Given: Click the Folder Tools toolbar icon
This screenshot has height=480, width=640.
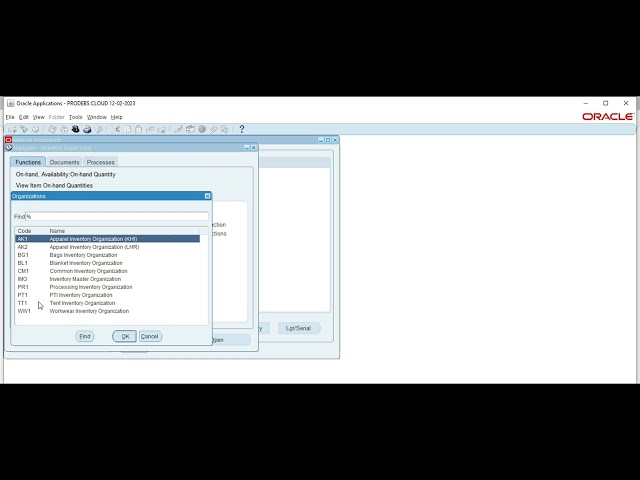Looking at the screenshot, I should coord(224,129).
